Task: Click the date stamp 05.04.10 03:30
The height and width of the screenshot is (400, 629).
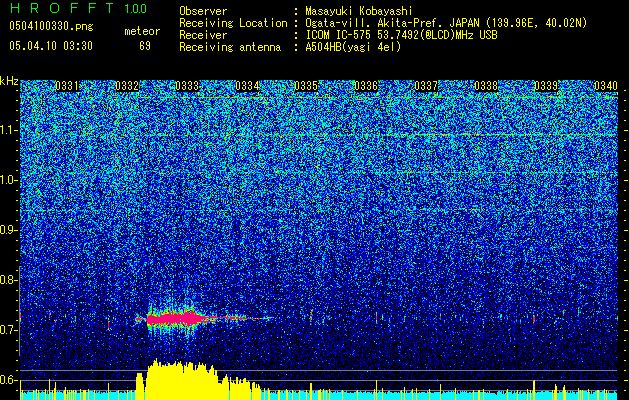Action: pos(51,46)
